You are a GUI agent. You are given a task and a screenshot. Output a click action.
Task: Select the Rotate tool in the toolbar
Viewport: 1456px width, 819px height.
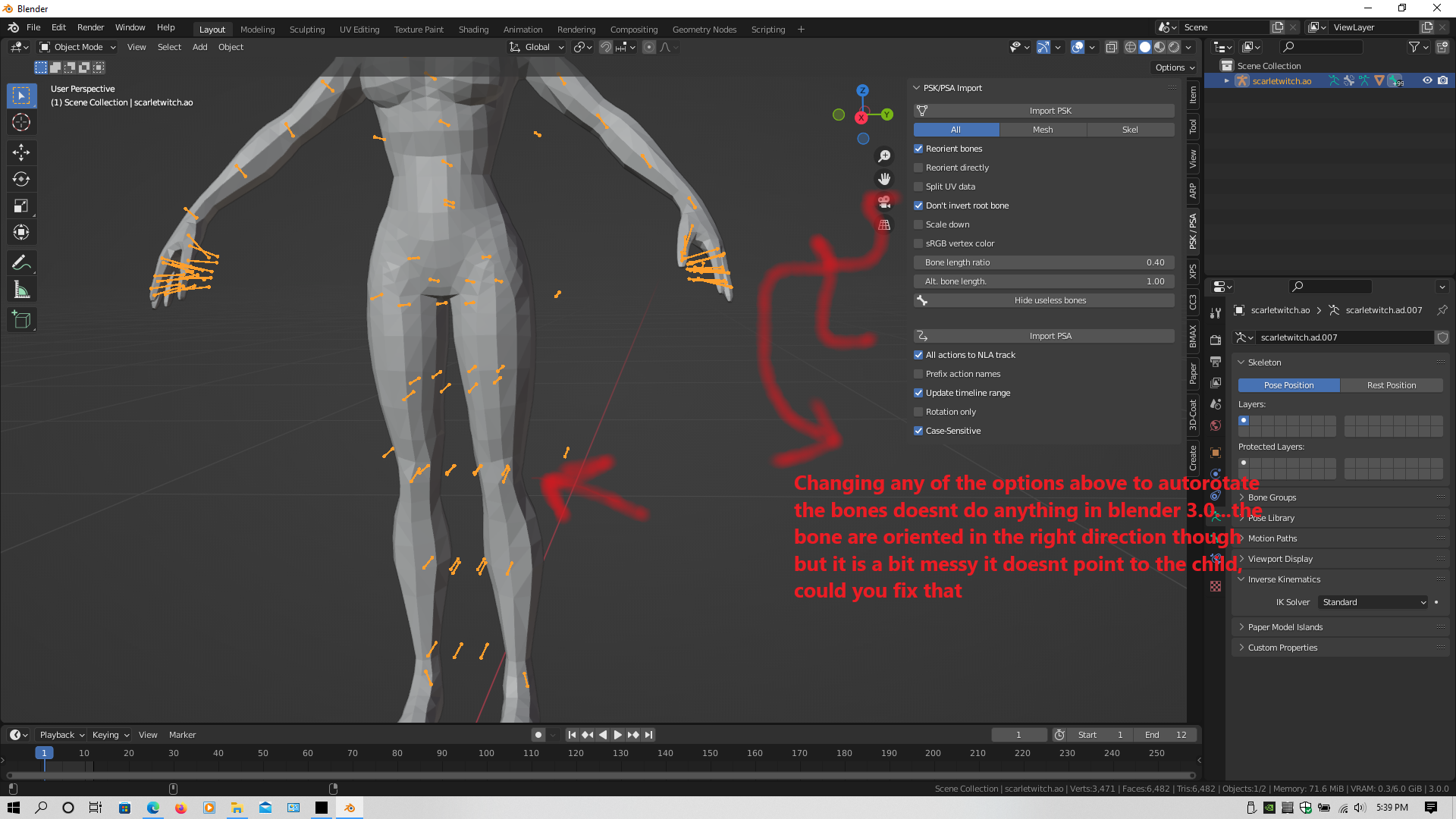[x=21, y=179]
